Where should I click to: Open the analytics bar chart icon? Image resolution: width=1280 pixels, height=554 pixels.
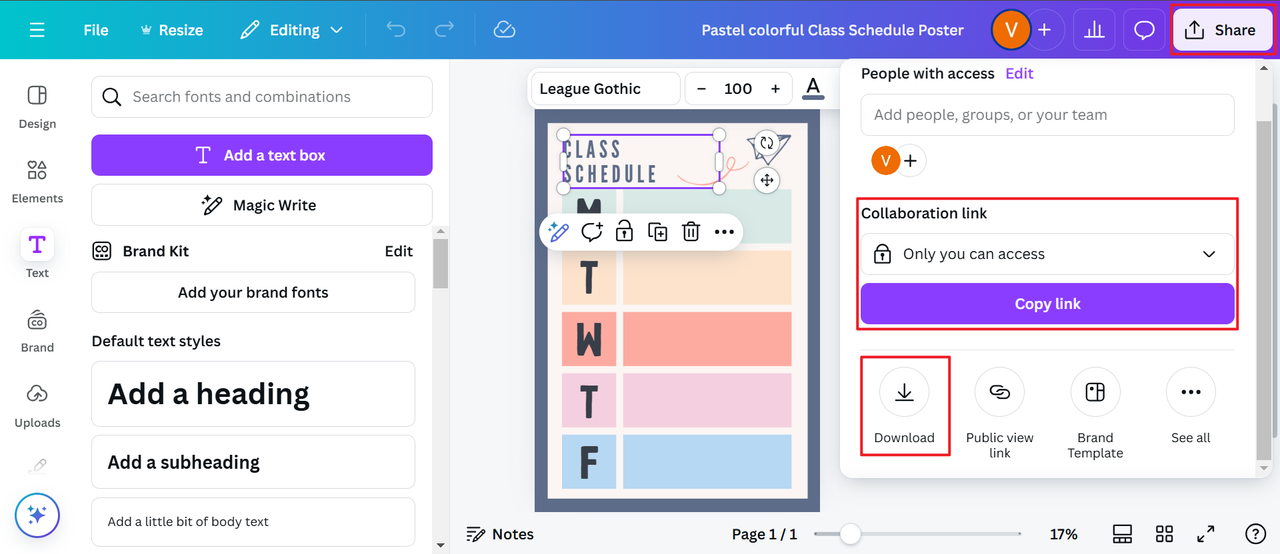[1094, 30]
